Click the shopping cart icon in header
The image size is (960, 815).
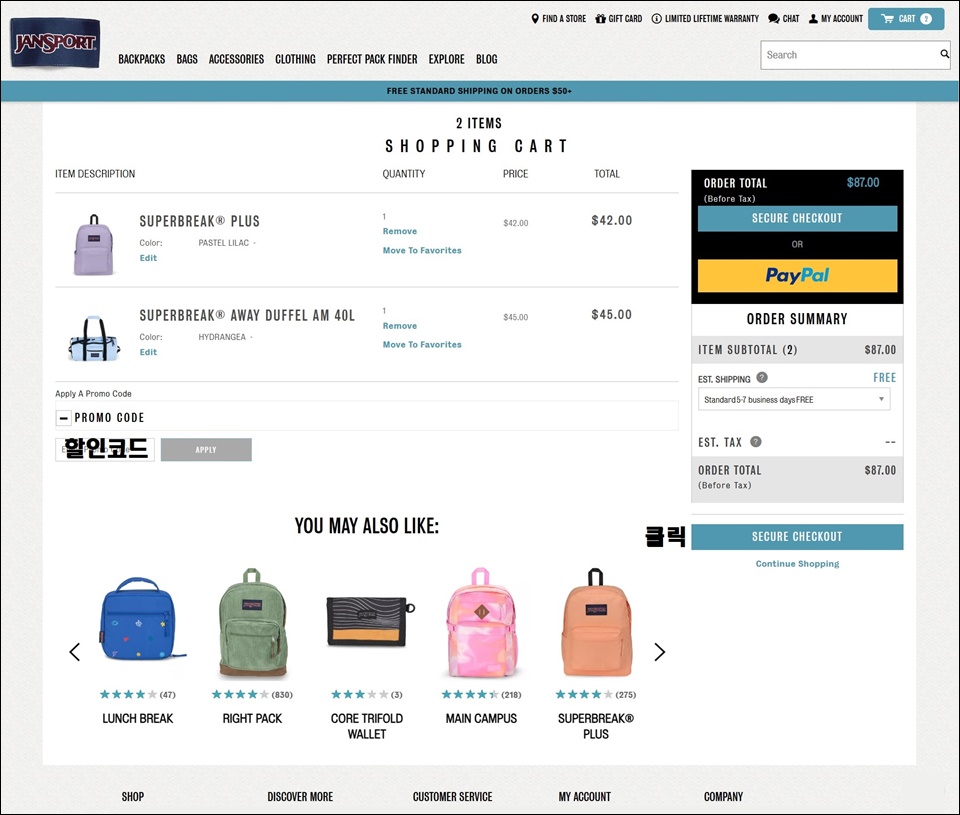[x=887, y=18]
